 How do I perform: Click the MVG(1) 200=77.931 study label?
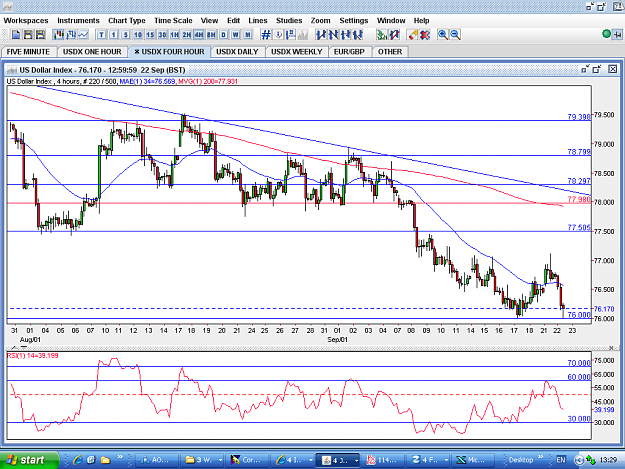[x=208, y=81]
